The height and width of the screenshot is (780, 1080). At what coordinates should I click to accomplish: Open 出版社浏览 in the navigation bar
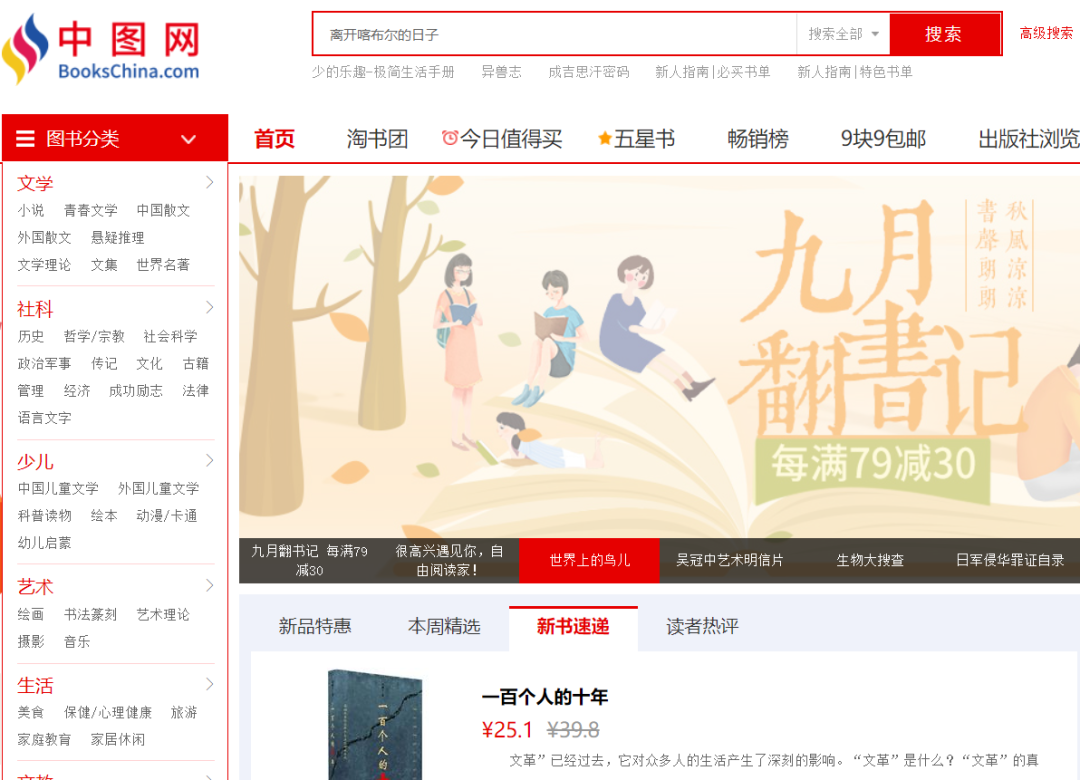(x=1029, y=138)
